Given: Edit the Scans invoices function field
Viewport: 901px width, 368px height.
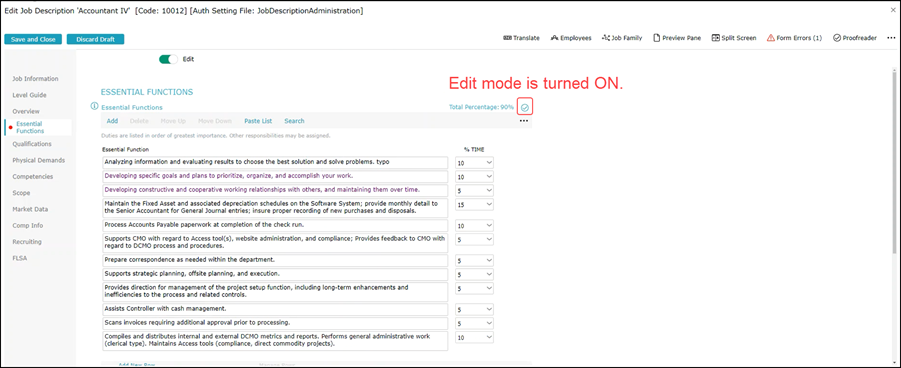Looking at the screenshot, I should tap(275, 323).
